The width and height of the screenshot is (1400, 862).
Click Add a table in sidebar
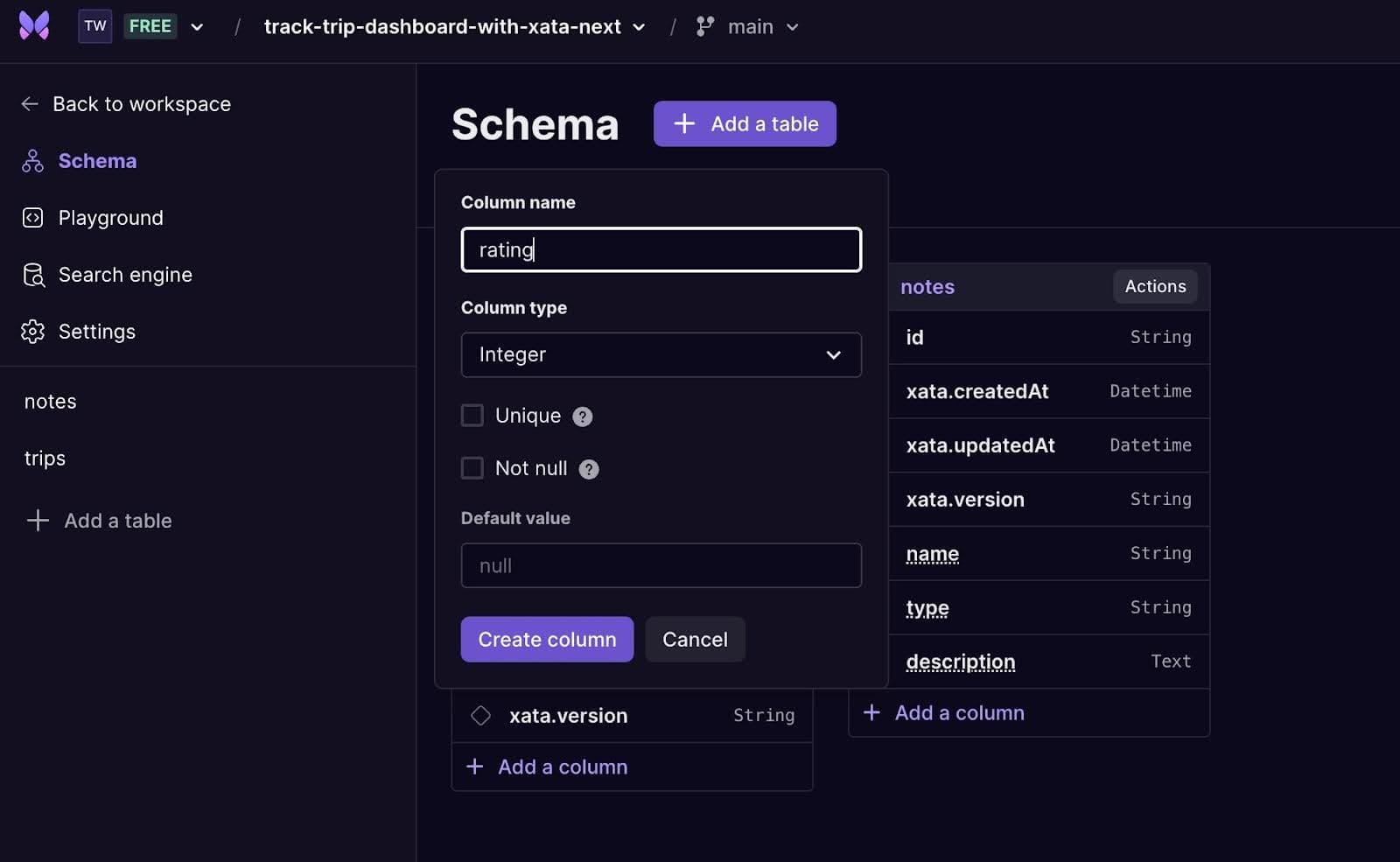pos(100,521)
